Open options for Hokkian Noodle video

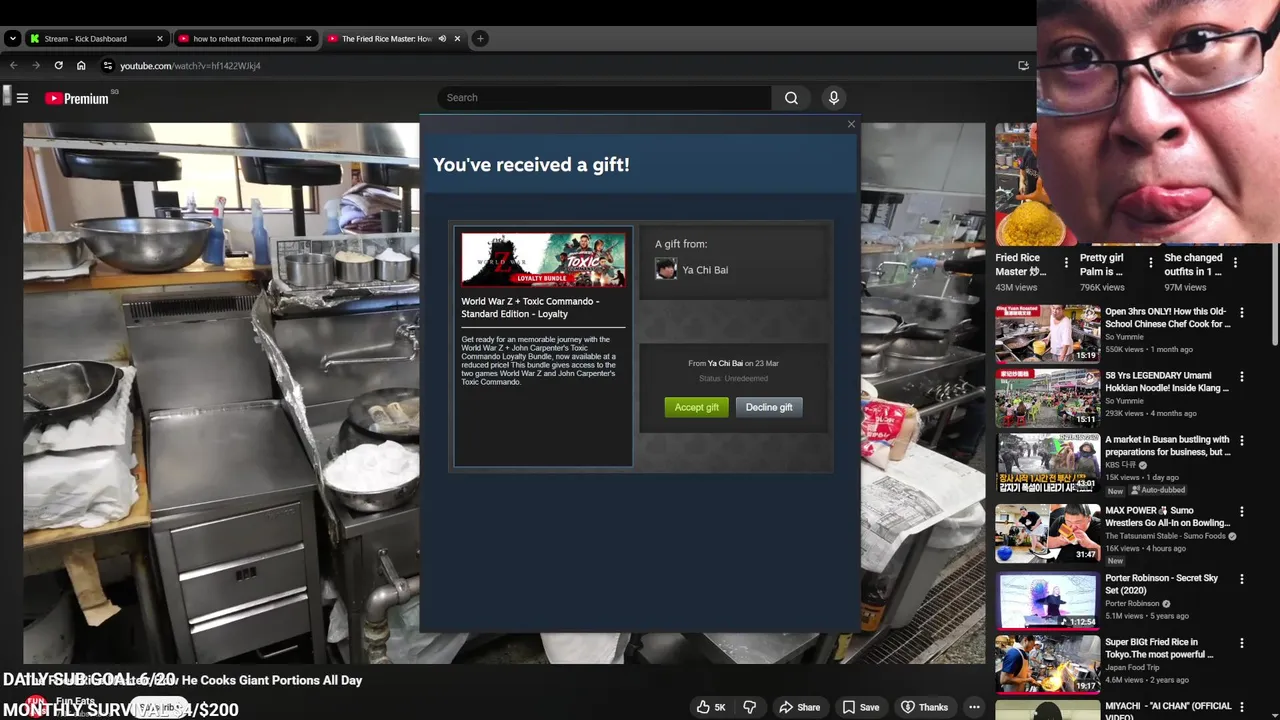(x=1242, y=377)
